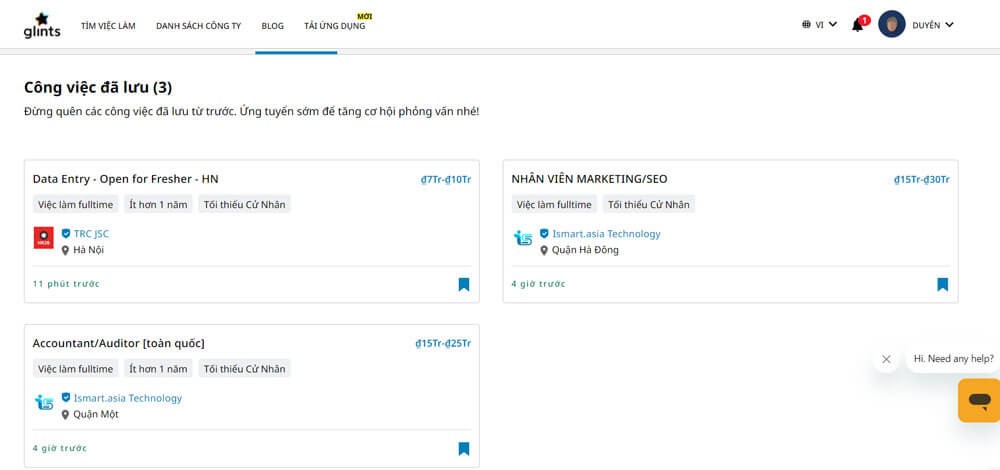Remove bookmark from Accountant/Auditor job

pos(464,448)
